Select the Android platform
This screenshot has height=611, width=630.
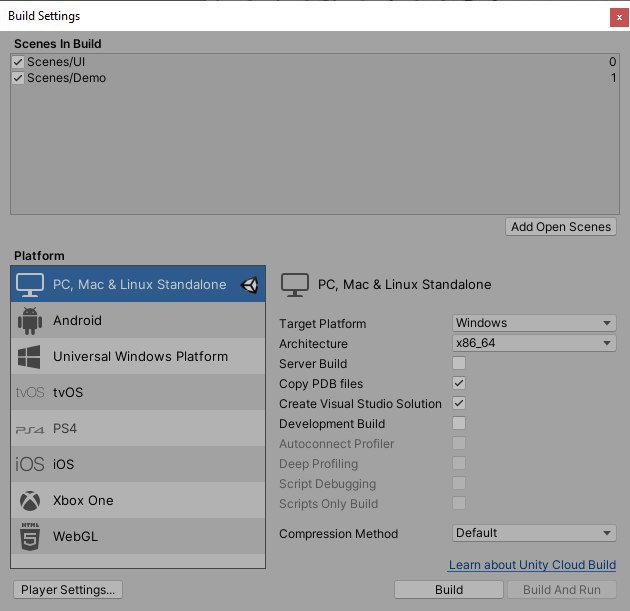click(x=138, y=320)
